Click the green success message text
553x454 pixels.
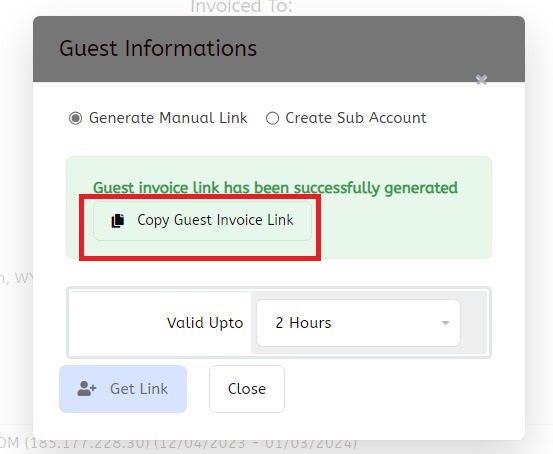pyautogui.click(x=275, y=188)
